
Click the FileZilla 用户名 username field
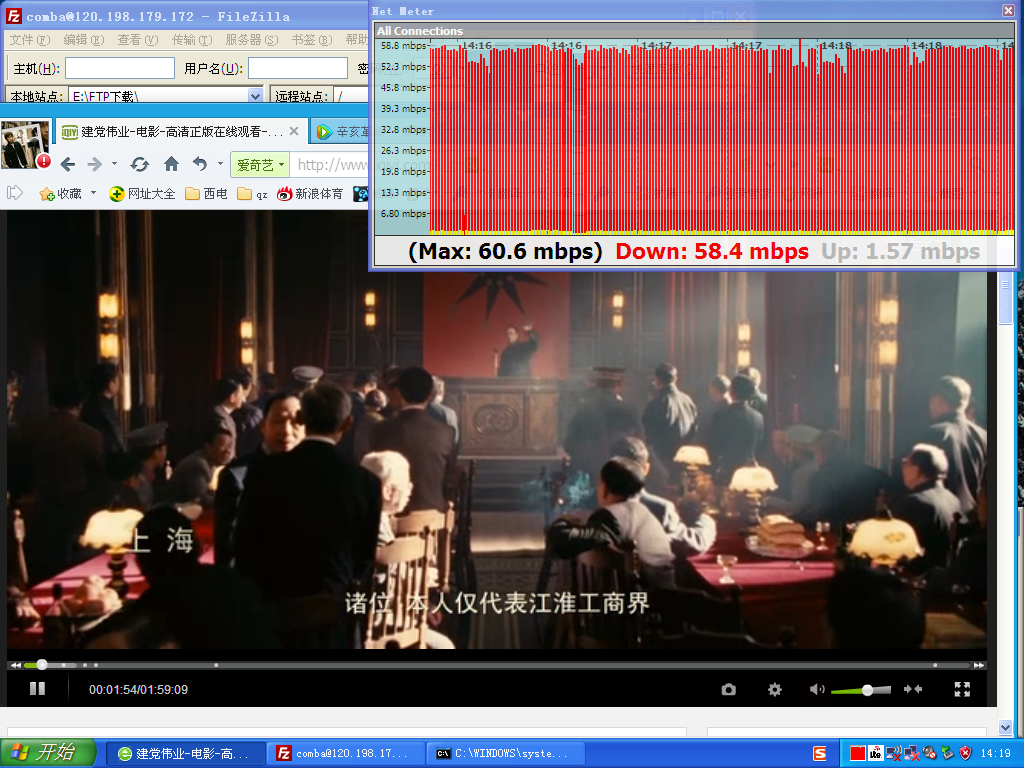(x=298, y=68)
